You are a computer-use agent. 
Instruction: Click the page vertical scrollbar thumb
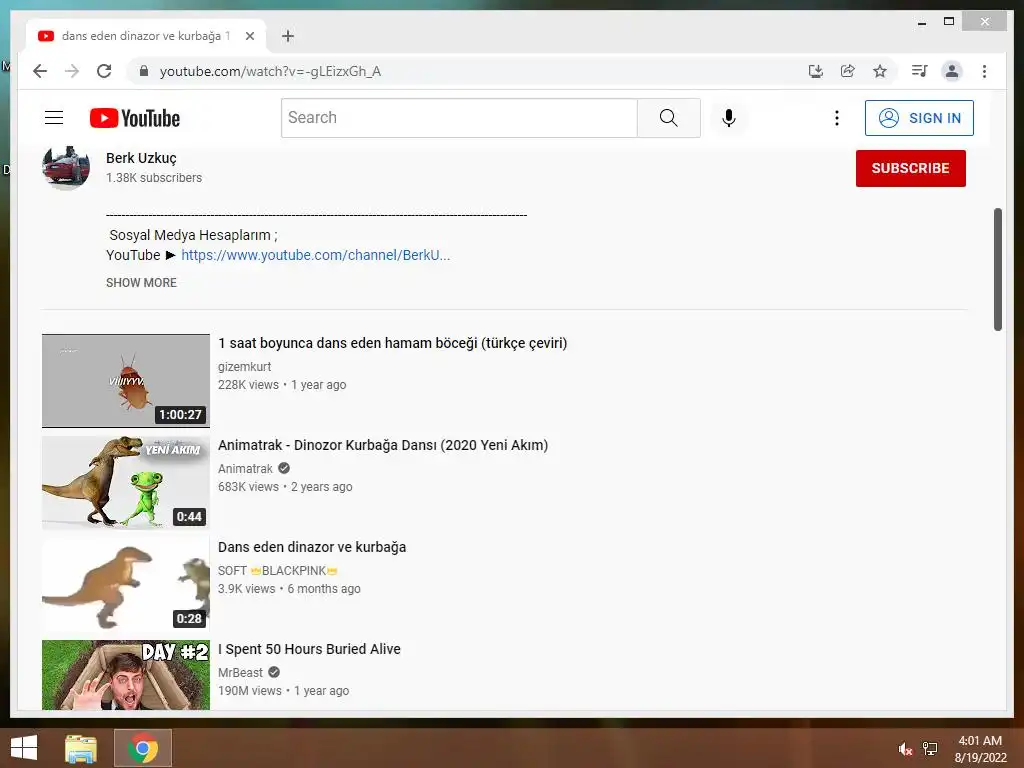(998, 269)
